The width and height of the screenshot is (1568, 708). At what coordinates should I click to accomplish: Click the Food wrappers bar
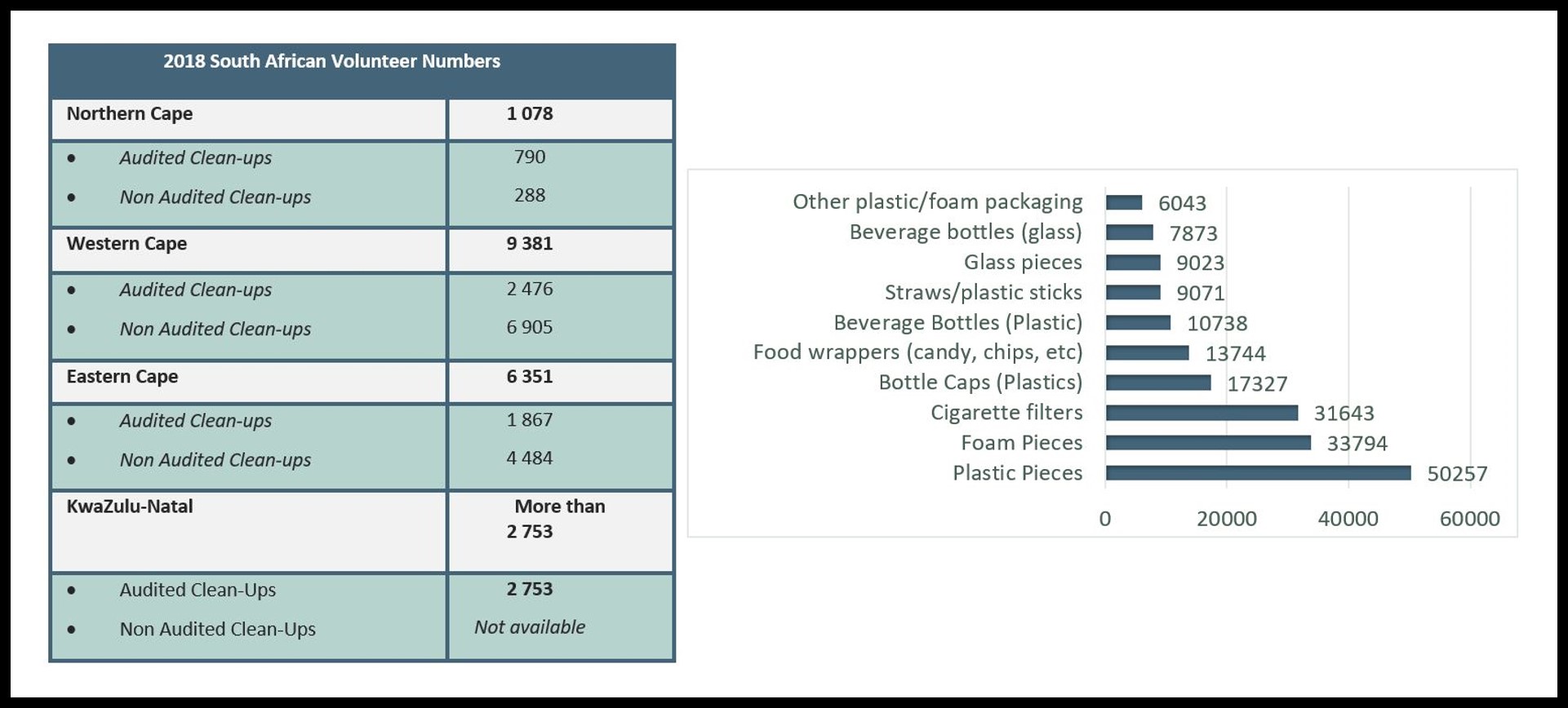pyautogui.click(x=1147, y=352)
